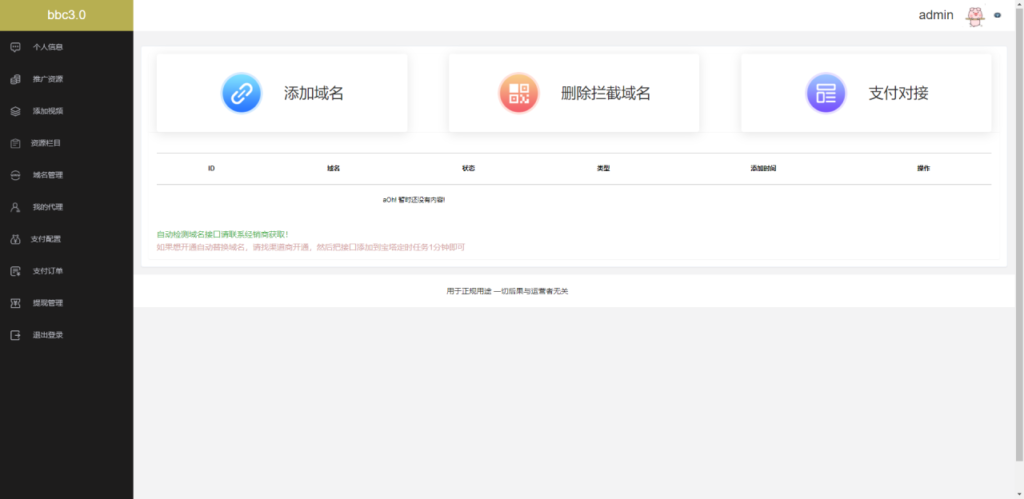The height and width of the screenshot is (499, 1024).
Task: Click the orange QR code 删除拦截域名 icon
Action: click(x=519, y=93)
